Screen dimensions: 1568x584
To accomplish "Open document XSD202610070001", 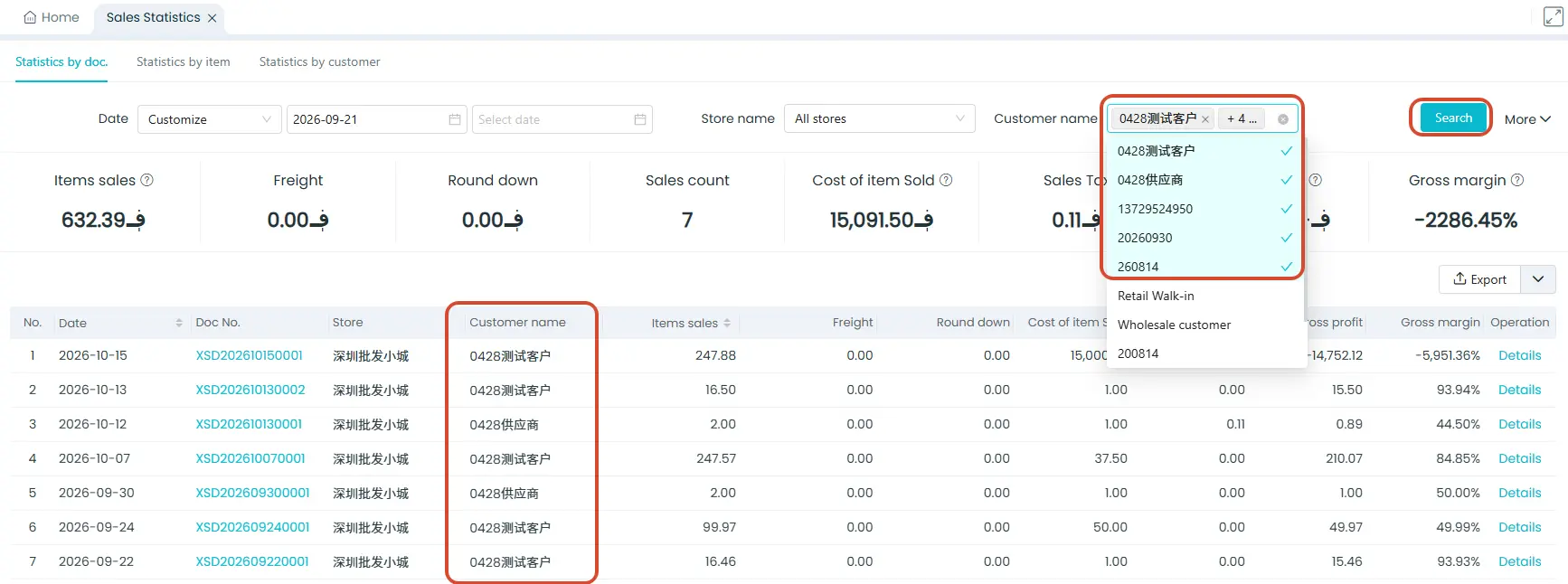I will click(x=250, y=458).
